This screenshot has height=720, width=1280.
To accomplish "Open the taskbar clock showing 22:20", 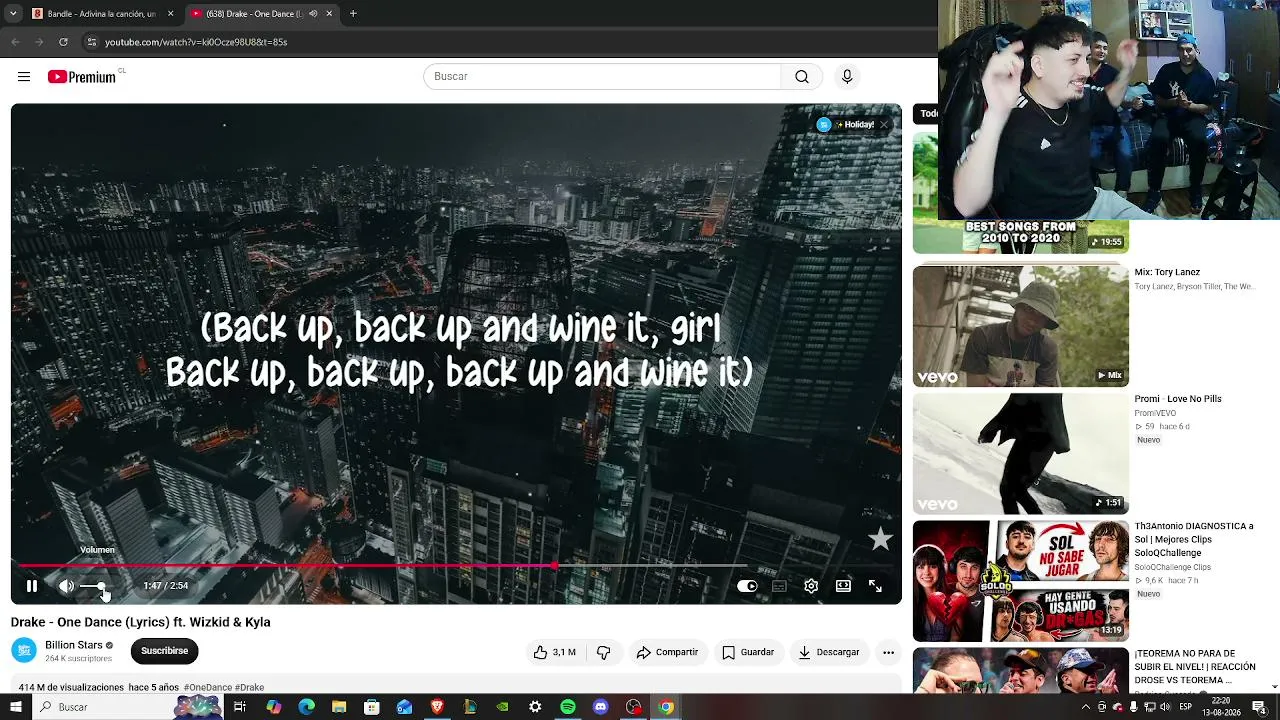I will click(1220, 707).
